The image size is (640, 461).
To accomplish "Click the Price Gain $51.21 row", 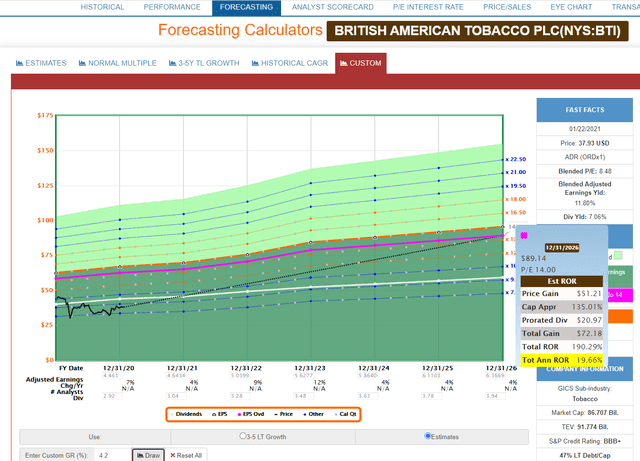I will pos(562,294).
